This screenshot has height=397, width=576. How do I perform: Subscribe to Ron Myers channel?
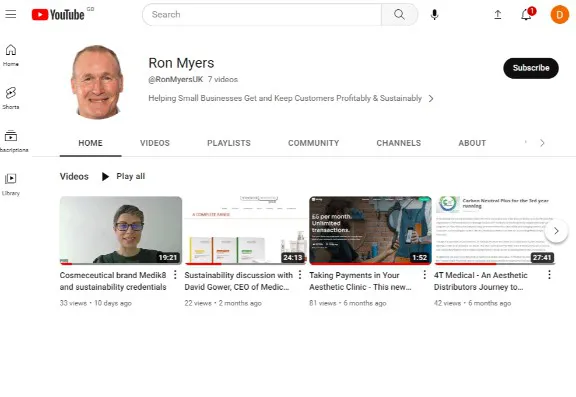point(531,68)
